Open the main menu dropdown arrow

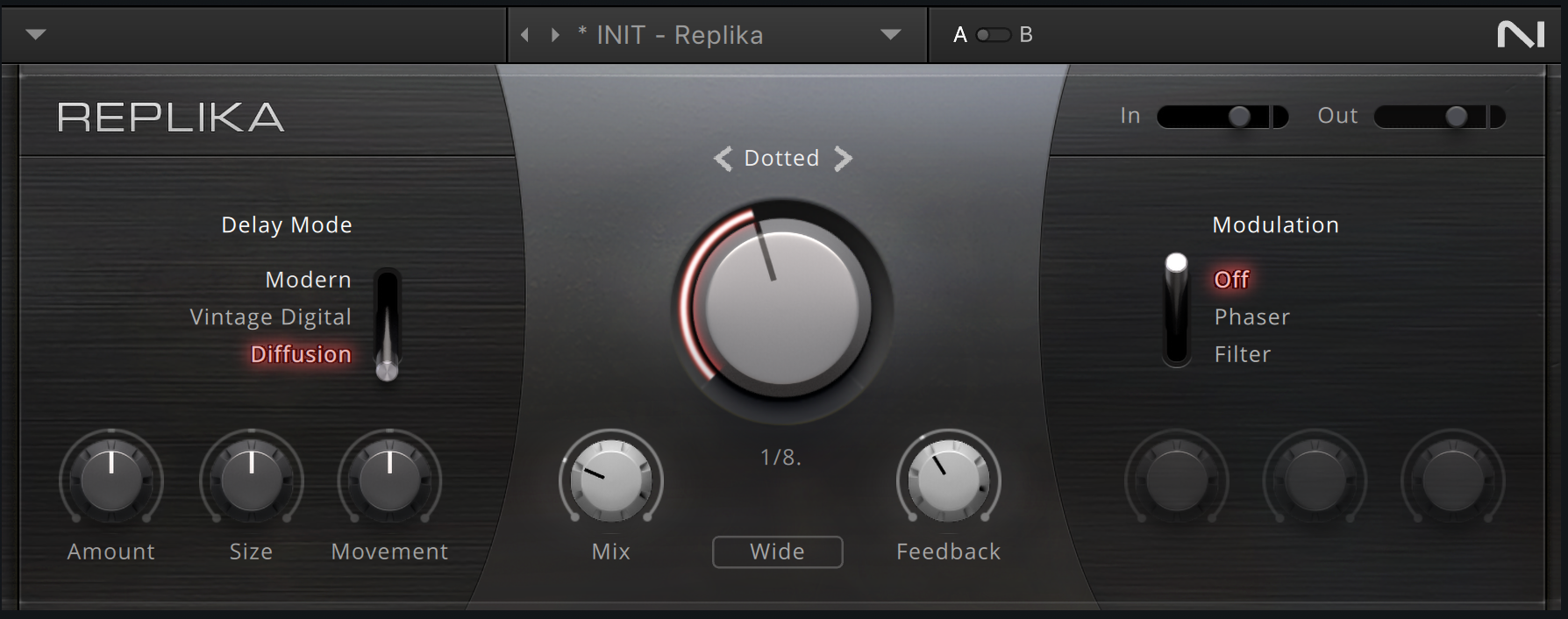pos(36,35)
